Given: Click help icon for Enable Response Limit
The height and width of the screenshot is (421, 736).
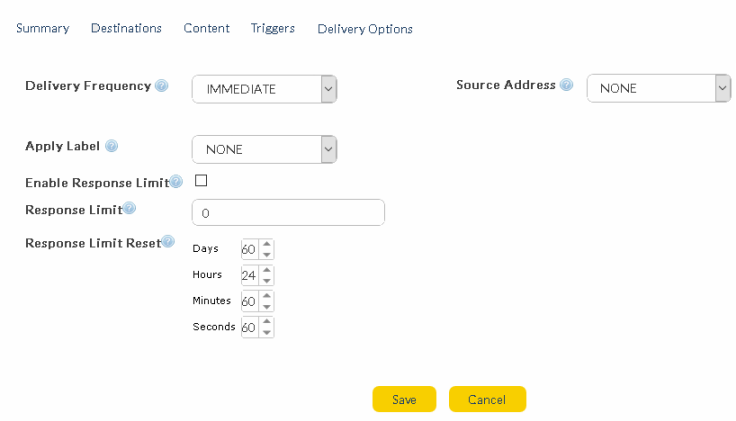Looking at the screenshot, I should point(176,182).
